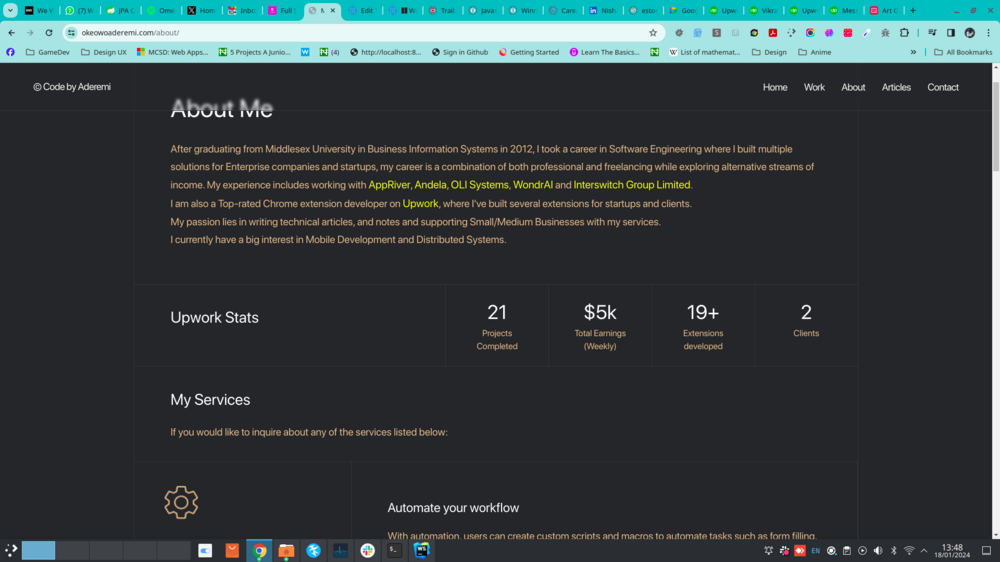The image size is (1000, 562).
Task: Toggle the Chrome side panel icon
Action: [x=950, y=33]
